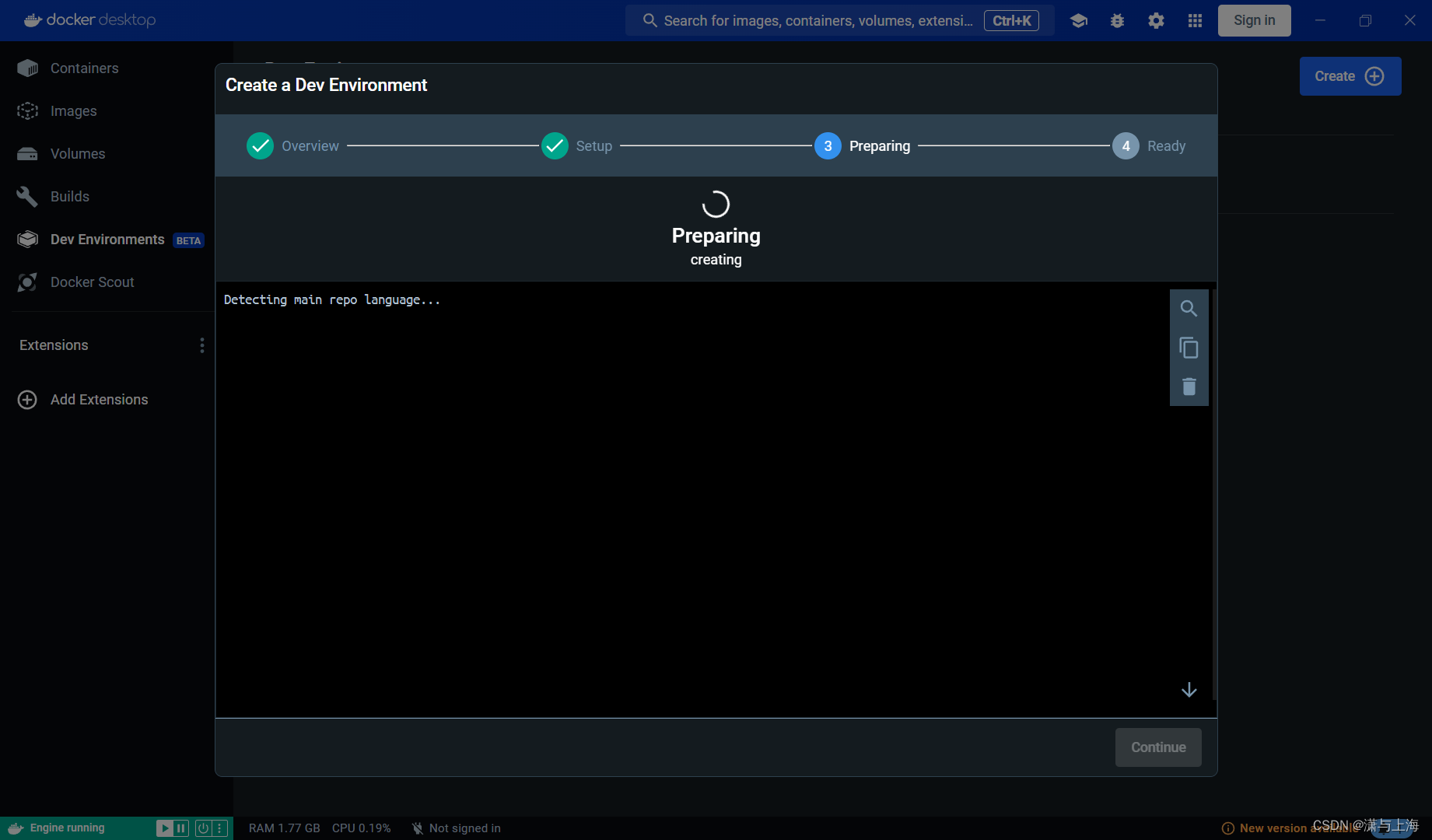
Task: Click the Create button
Action: [1350, 76]
